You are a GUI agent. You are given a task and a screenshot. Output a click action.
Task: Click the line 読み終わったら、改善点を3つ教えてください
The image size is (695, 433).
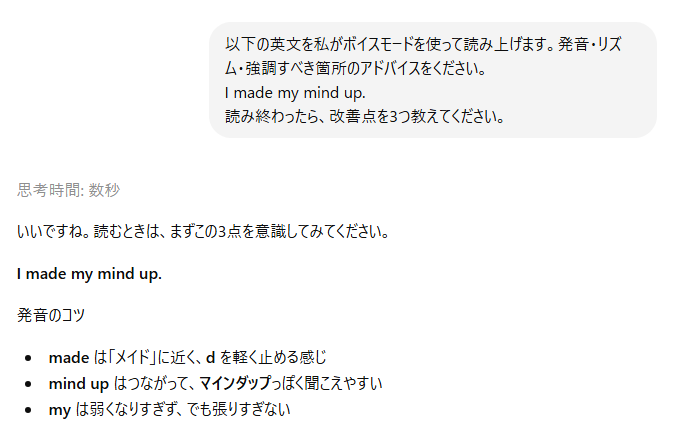(363, 116)
